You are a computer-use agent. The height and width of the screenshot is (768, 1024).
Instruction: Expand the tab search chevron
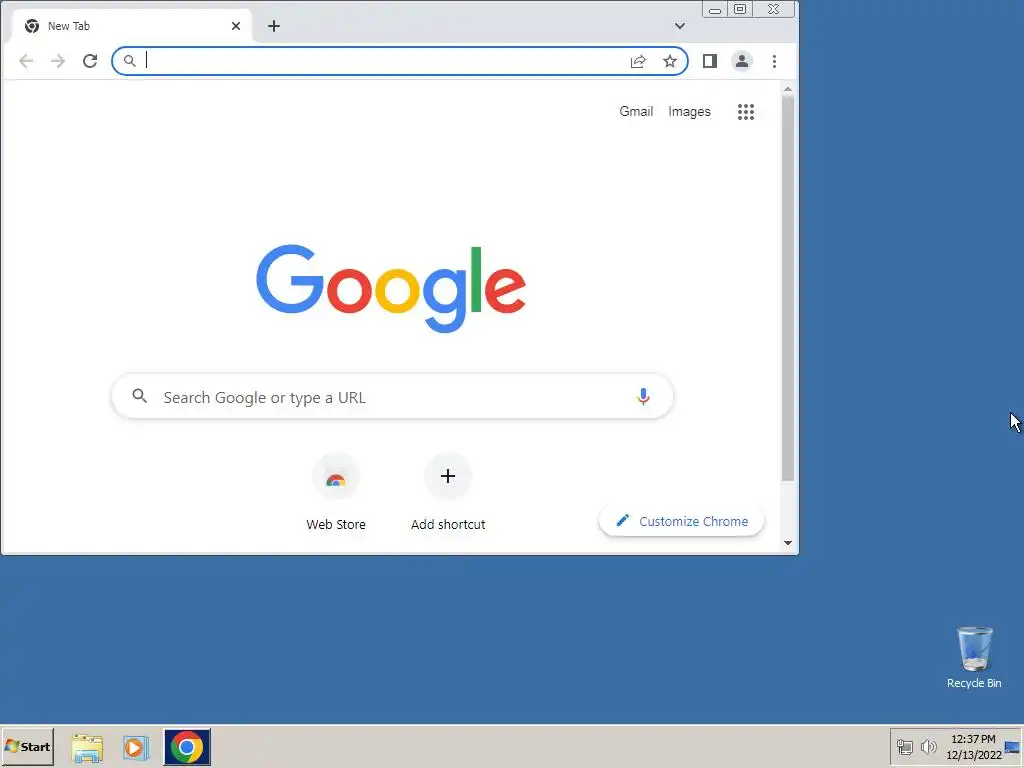[x=680, y=26]
